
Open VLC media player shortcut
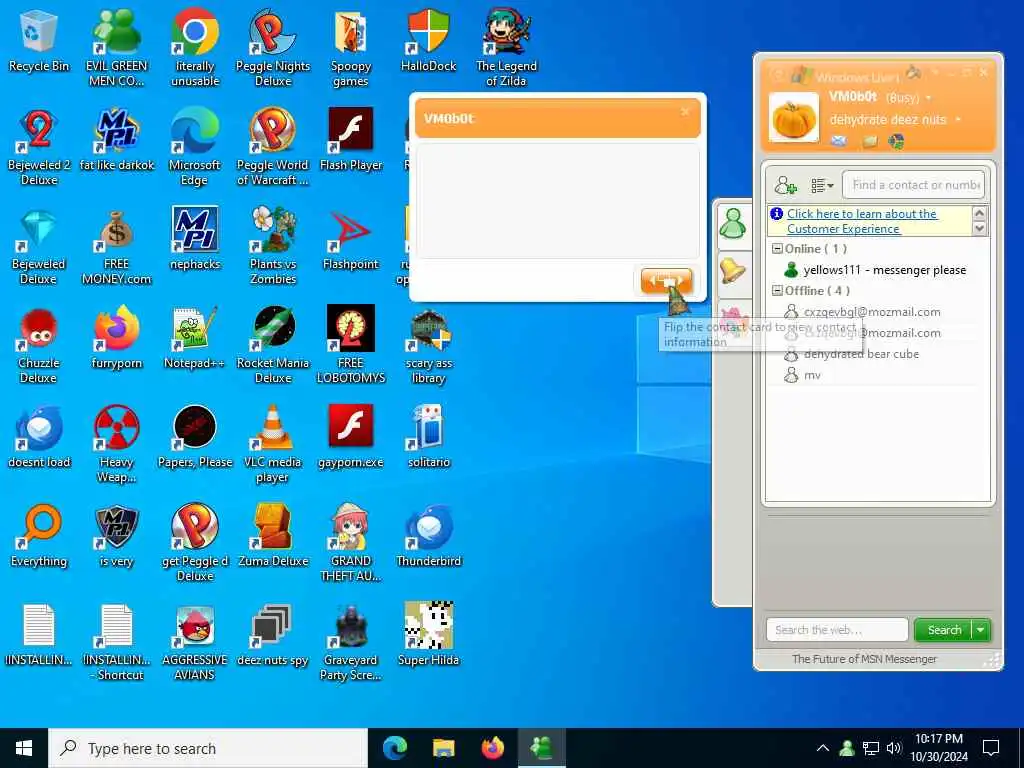click(272, 445)
